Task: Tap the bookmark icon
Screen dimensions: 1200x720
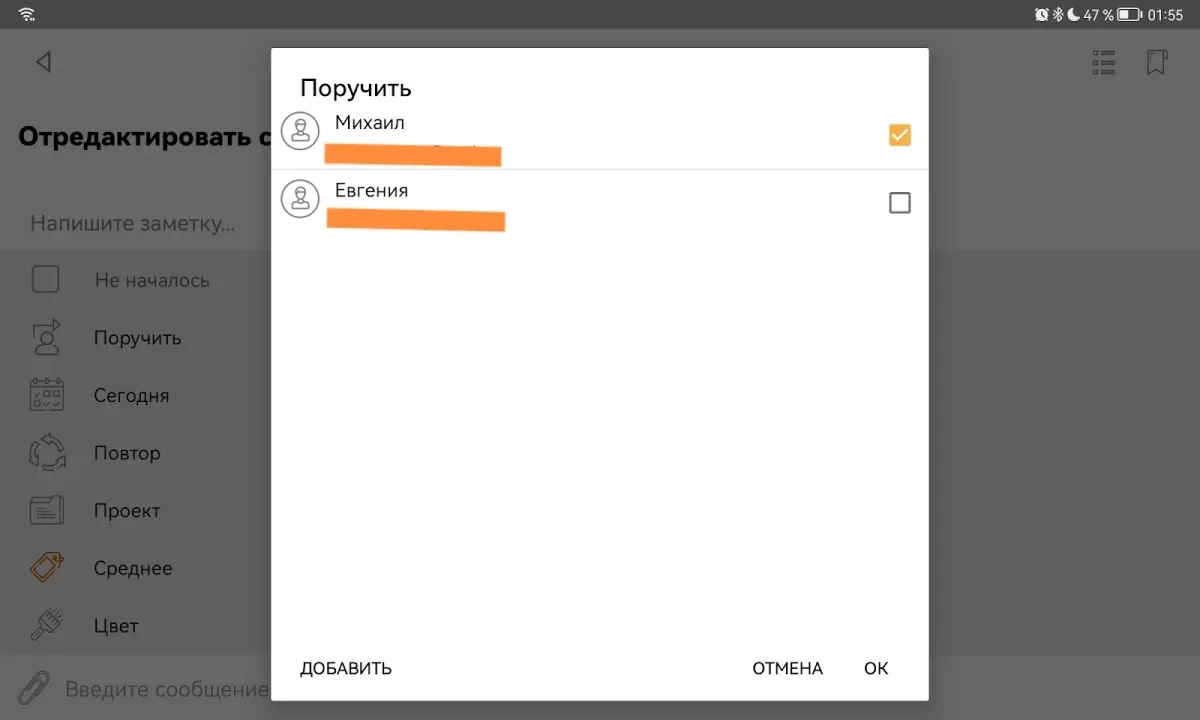Action: coord(1156,63)
